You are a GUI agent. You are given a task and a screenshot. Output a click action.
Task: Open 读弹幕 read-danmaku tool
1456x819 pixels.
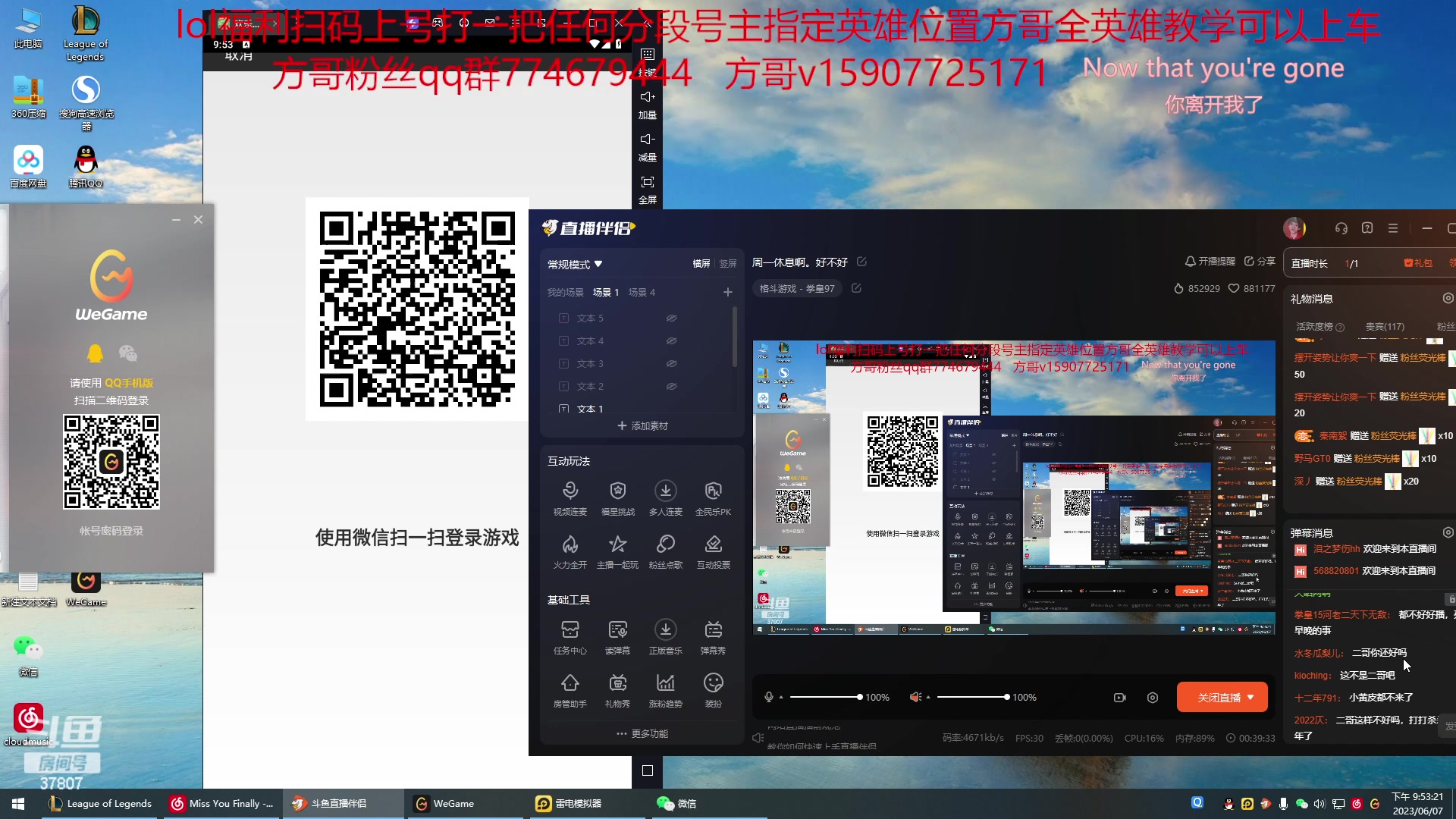click(617, 637)
